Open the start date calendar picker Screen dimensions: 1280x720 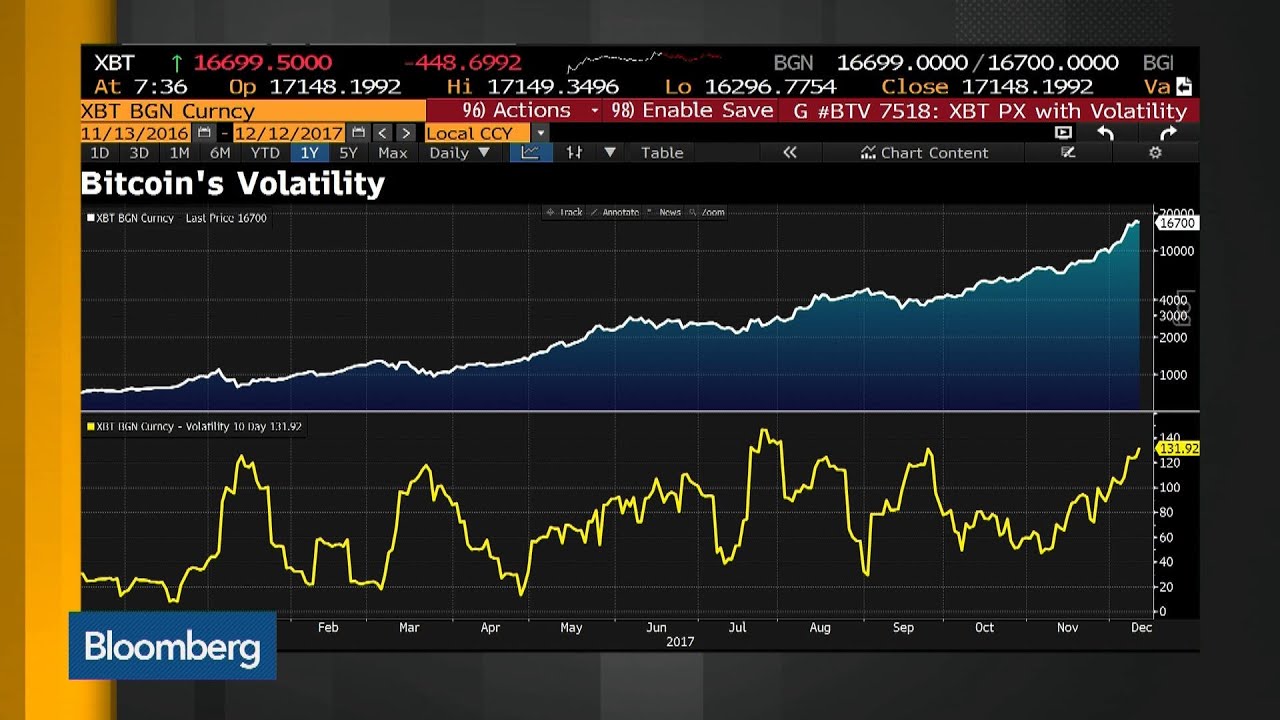(x=204, y=133)
